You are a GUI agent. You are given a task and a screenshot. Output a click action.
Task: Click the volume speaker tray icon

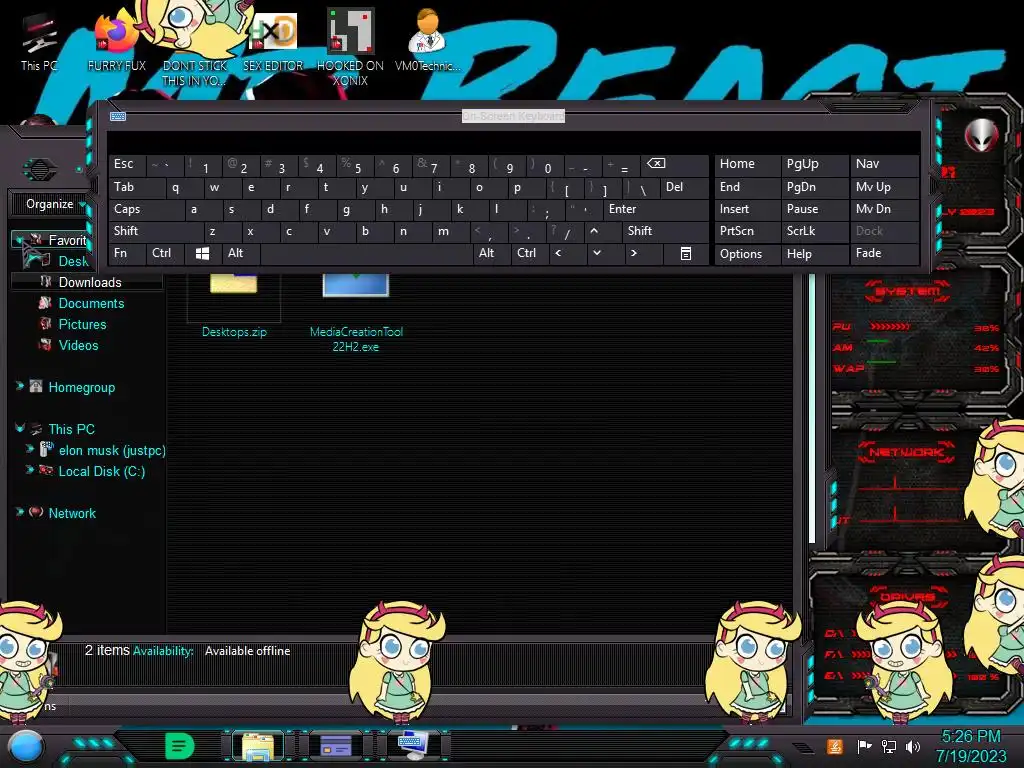pos(913,746)
